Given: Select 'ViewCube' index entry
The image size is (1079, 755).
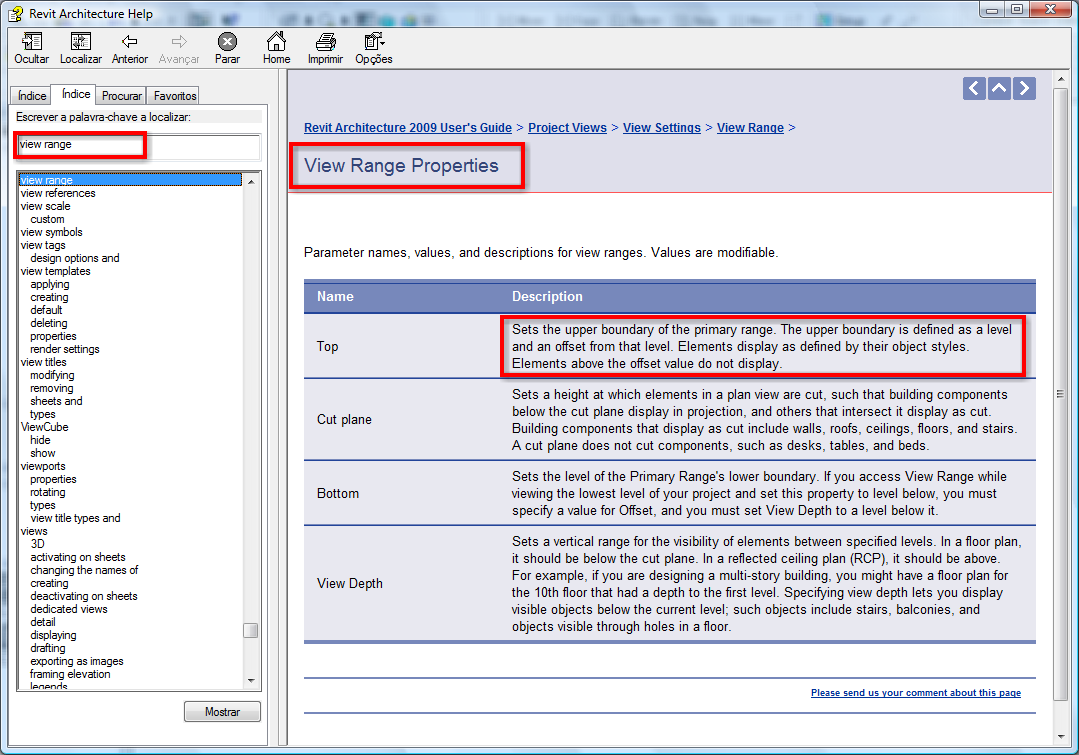Looking at the screenshot, I should 45,427.
